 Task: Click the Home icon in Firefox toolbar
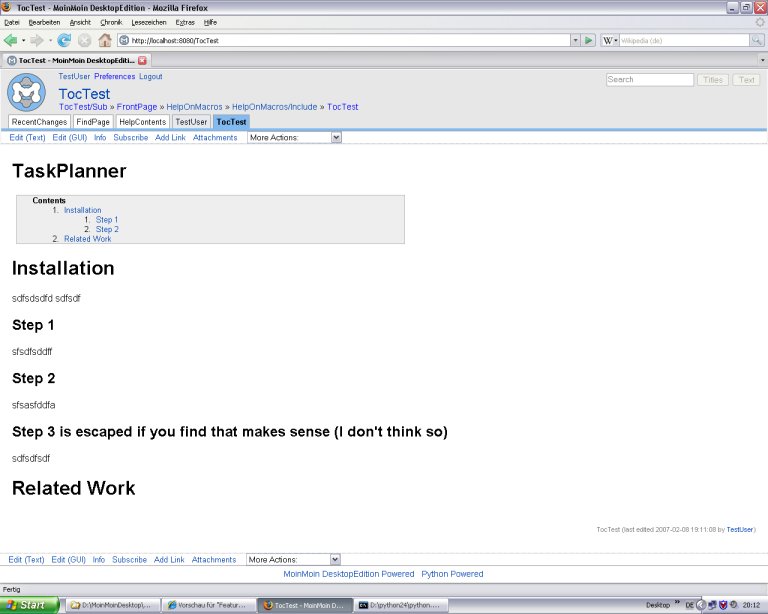coord(105,41)
